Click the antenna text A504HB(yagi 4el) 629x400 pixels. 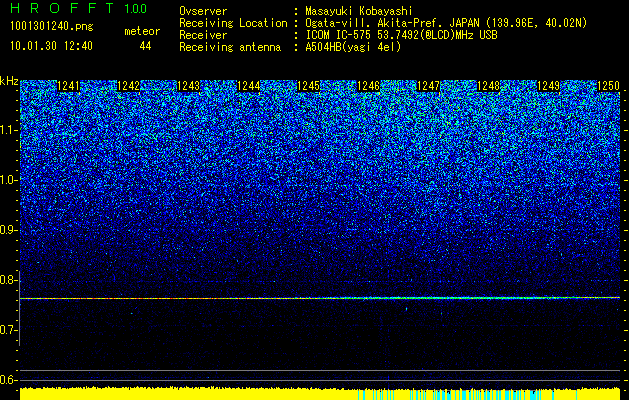click(353, 47)
